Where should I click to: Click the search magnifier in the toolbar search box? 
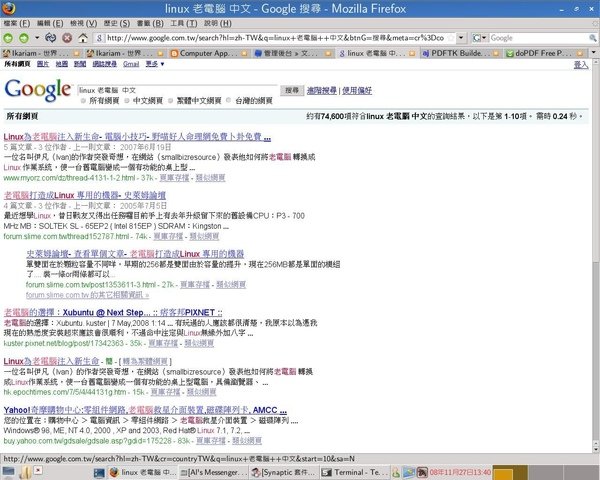coord(592,38)
